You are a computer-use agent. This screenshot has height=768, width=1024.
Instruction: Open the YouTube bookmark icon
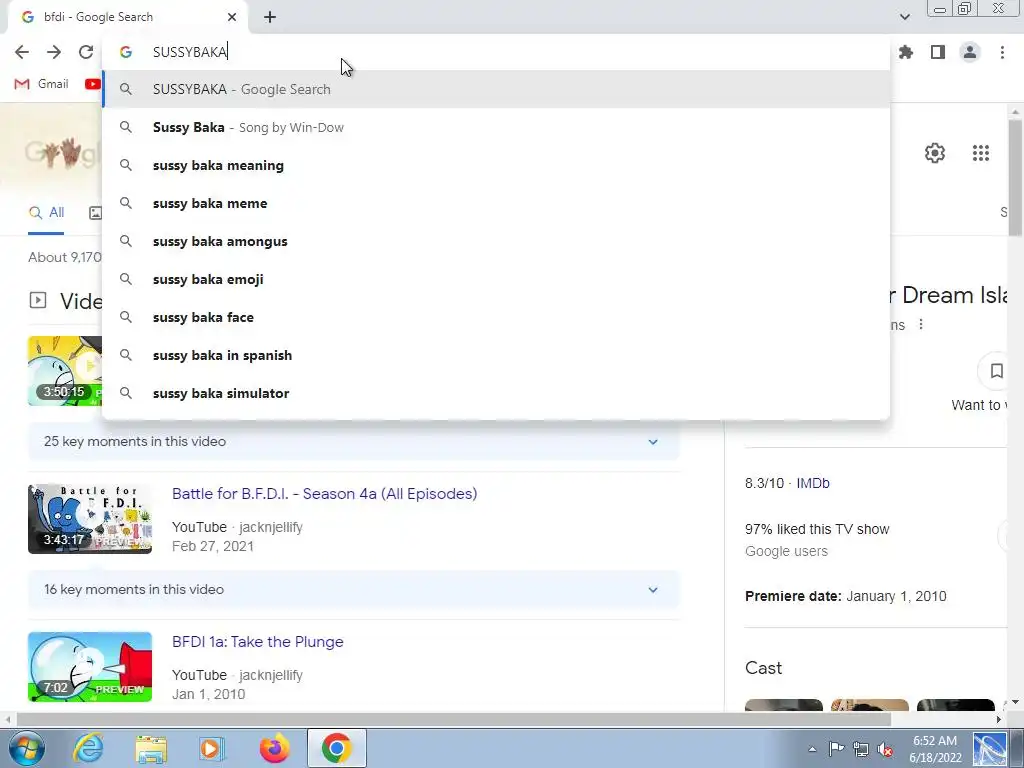[x=93, y=84]
